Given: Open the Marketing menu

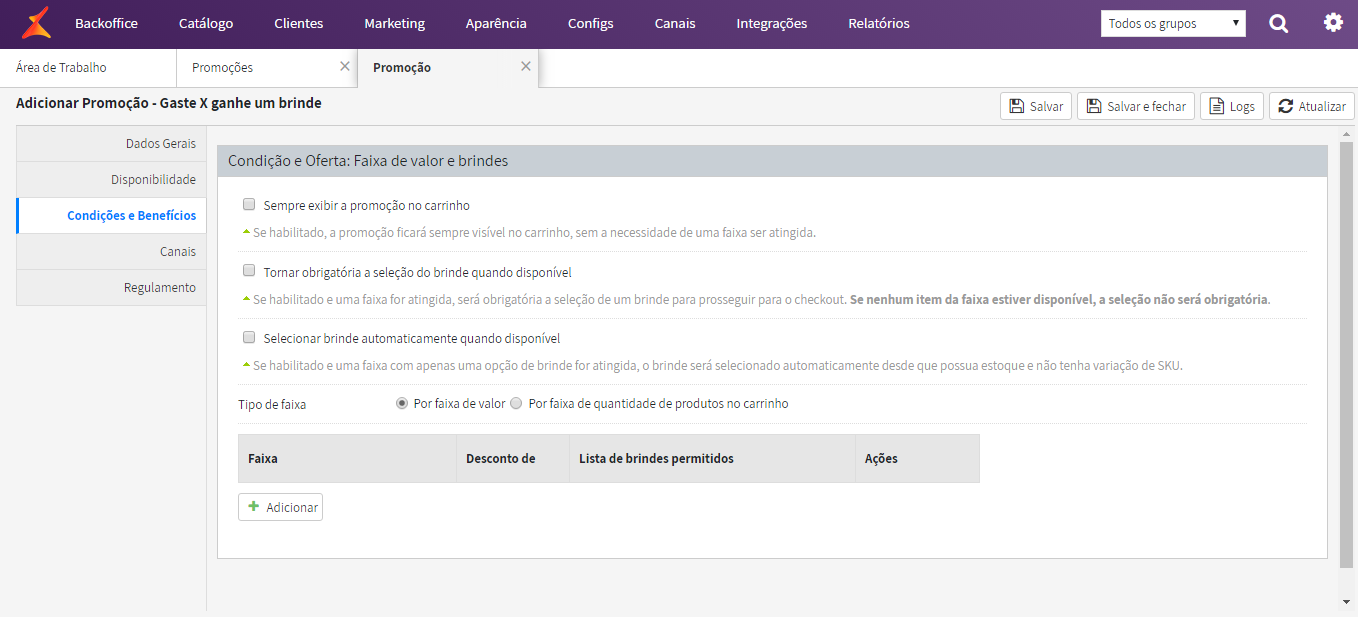Looking at the screenshot, I should click(x=394, y=23).
